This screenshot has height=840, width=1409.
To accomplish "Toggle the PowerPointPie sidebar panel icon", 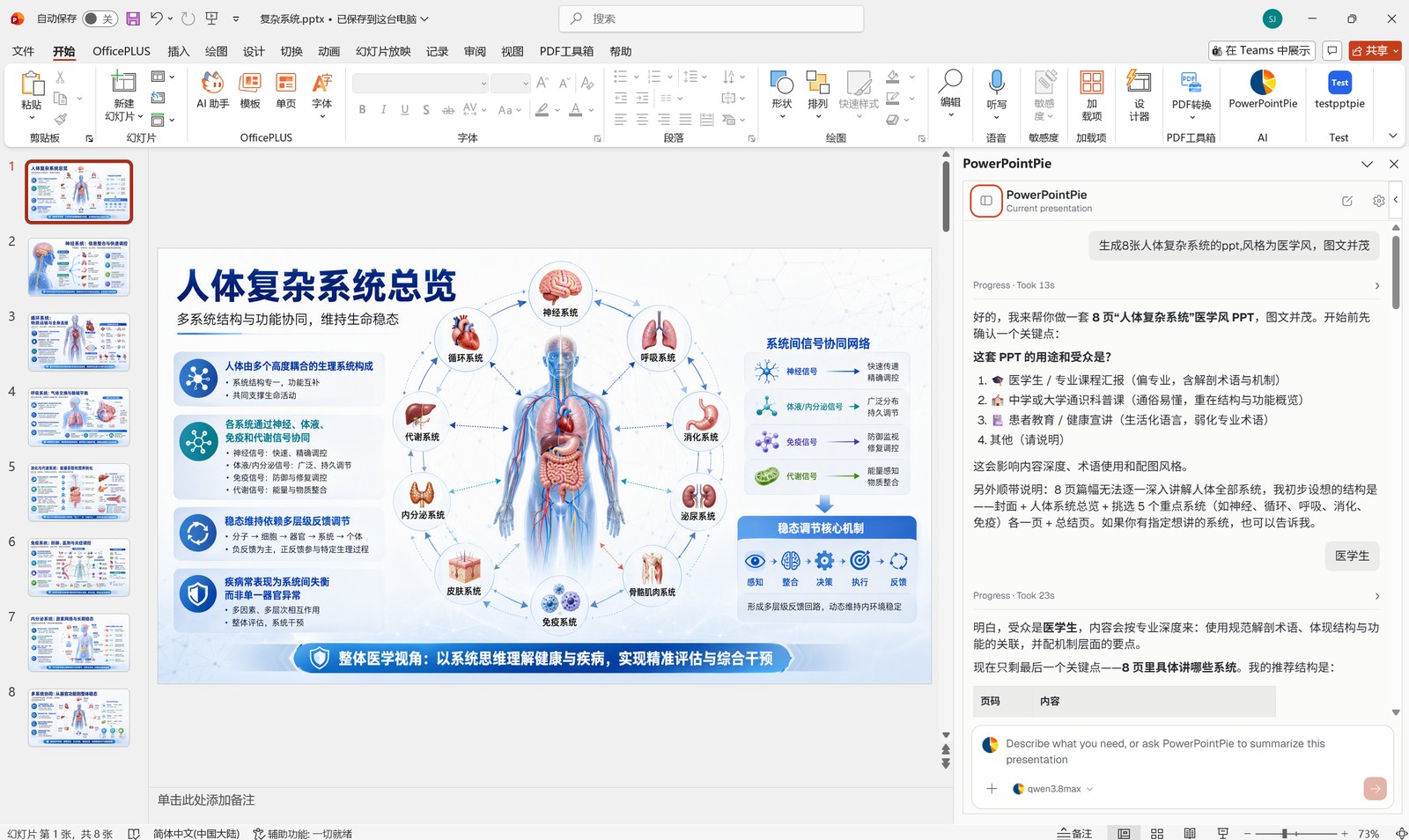I will 986,201.
